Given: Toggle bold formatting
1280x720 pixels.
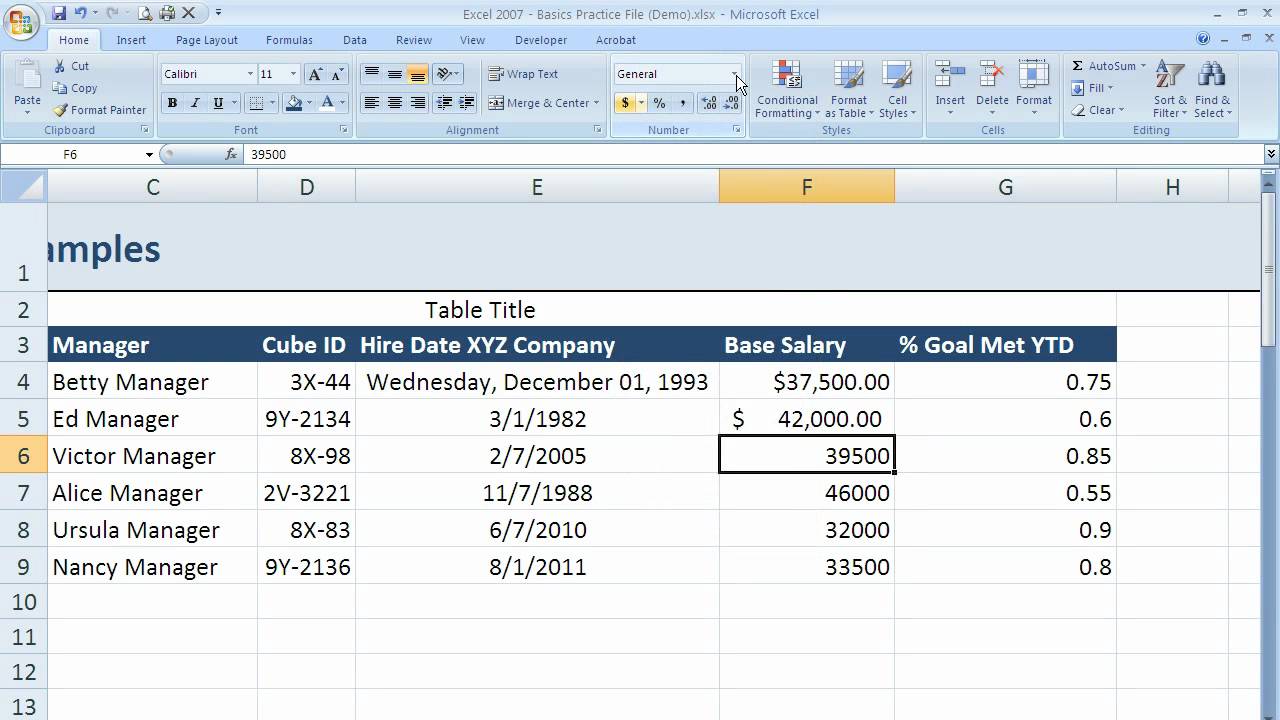Looking at the screenshot, I should coord(172,103).
